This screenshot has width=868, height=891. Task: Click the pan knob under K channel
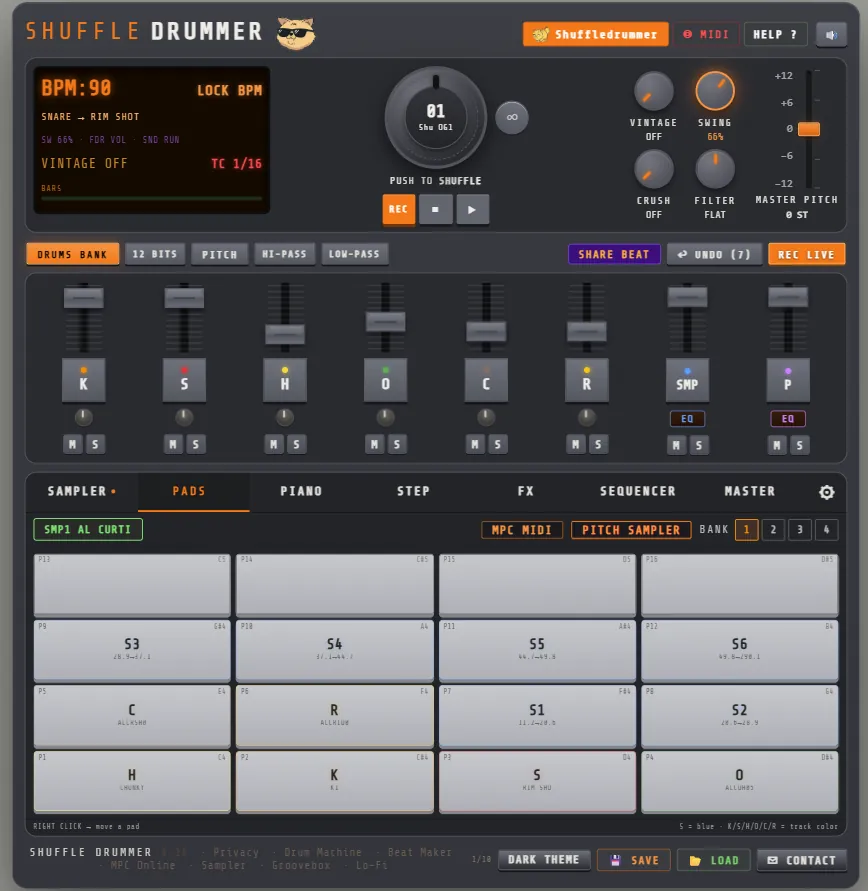84,418
